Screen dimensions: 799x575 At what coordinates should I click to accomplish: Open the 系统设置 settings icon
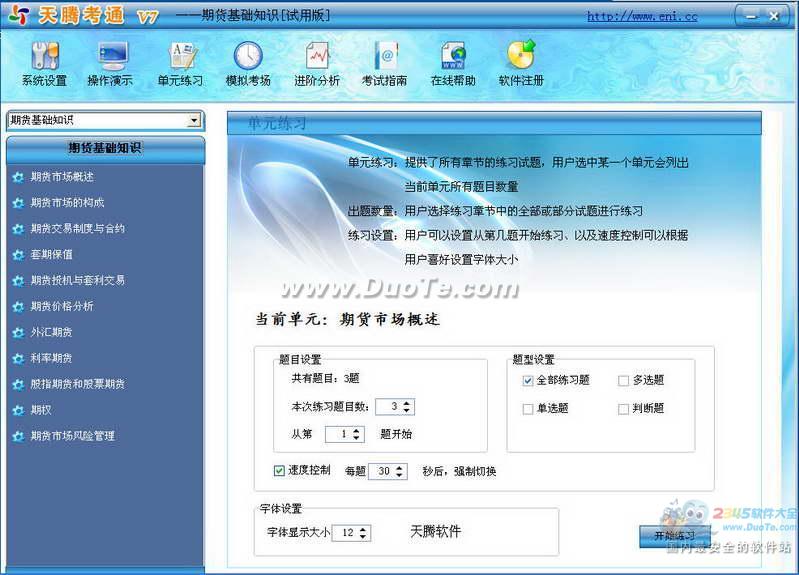tap(44, 58)
